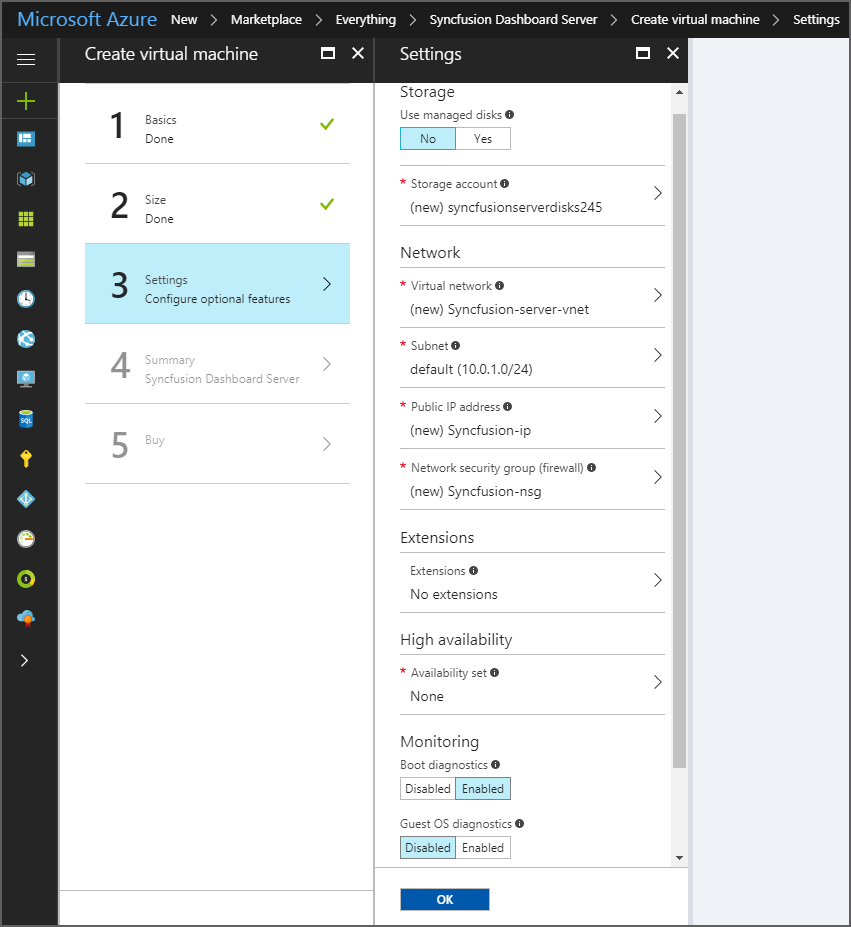851x927 pixels.
Task: Click info icon beside Subnet
Action: (455, 346)
